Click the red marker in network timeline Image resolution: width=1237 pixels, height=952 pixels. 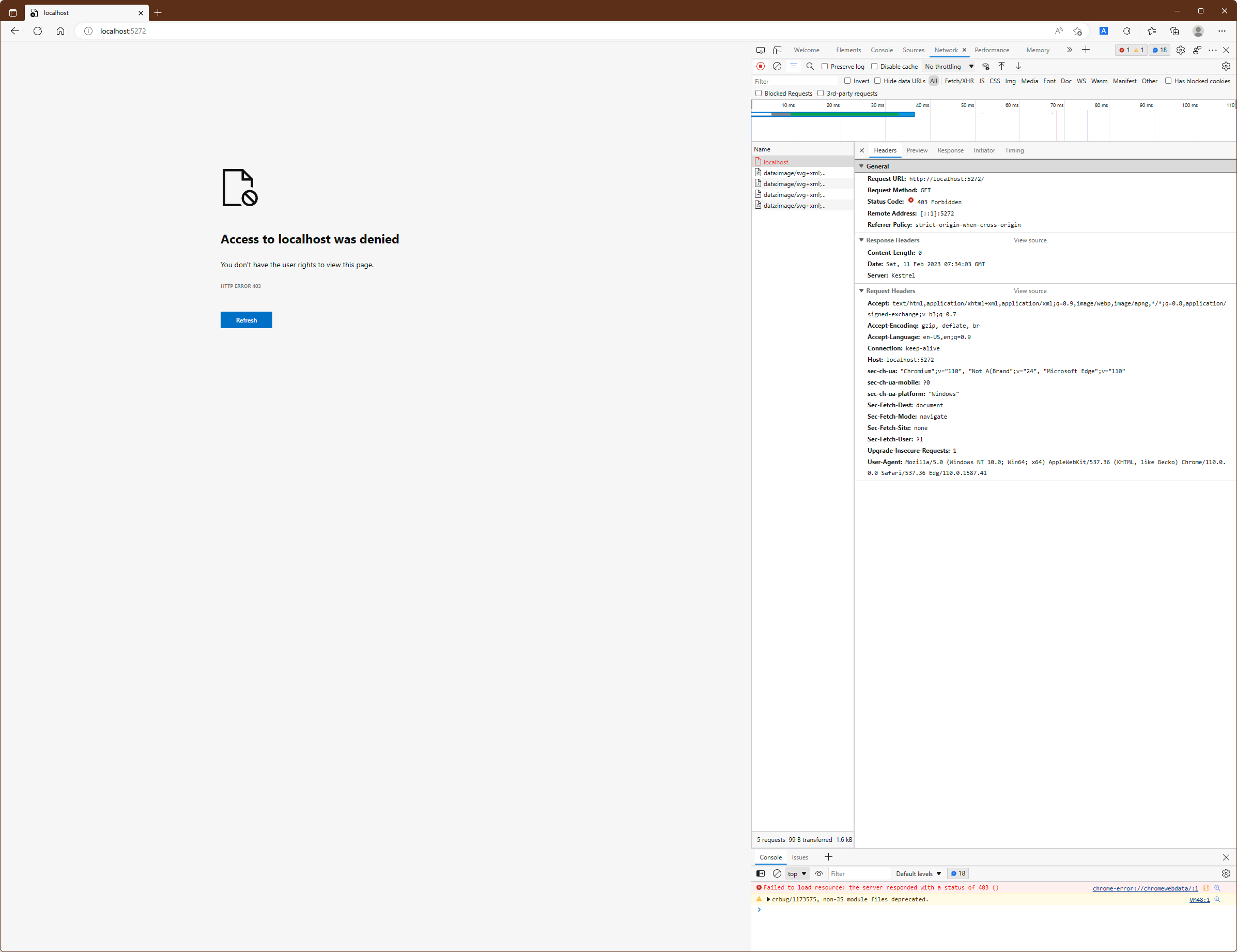(1056, 126)
